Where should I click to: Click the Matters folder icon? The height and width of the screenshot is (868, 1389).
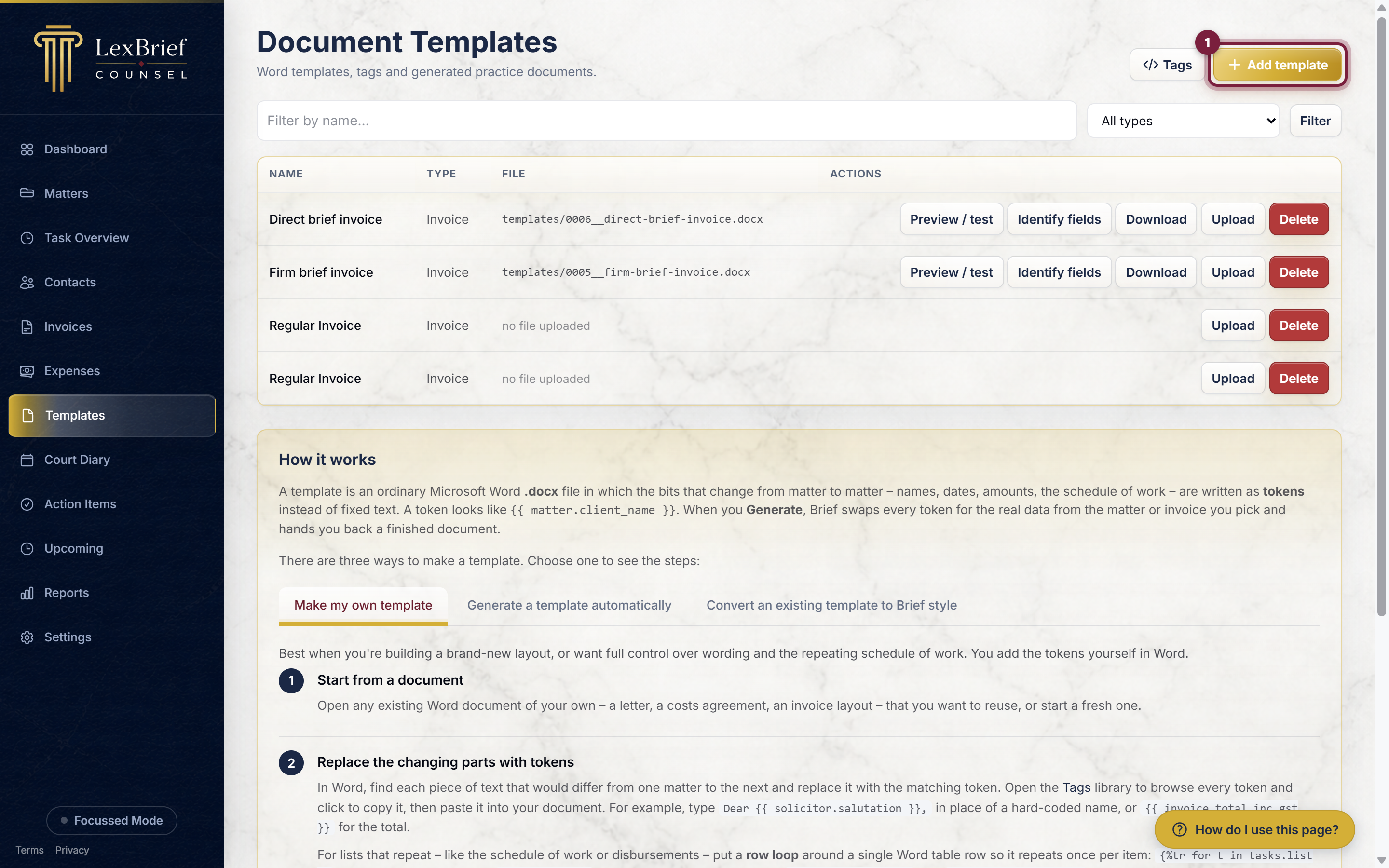pos(27,193)
